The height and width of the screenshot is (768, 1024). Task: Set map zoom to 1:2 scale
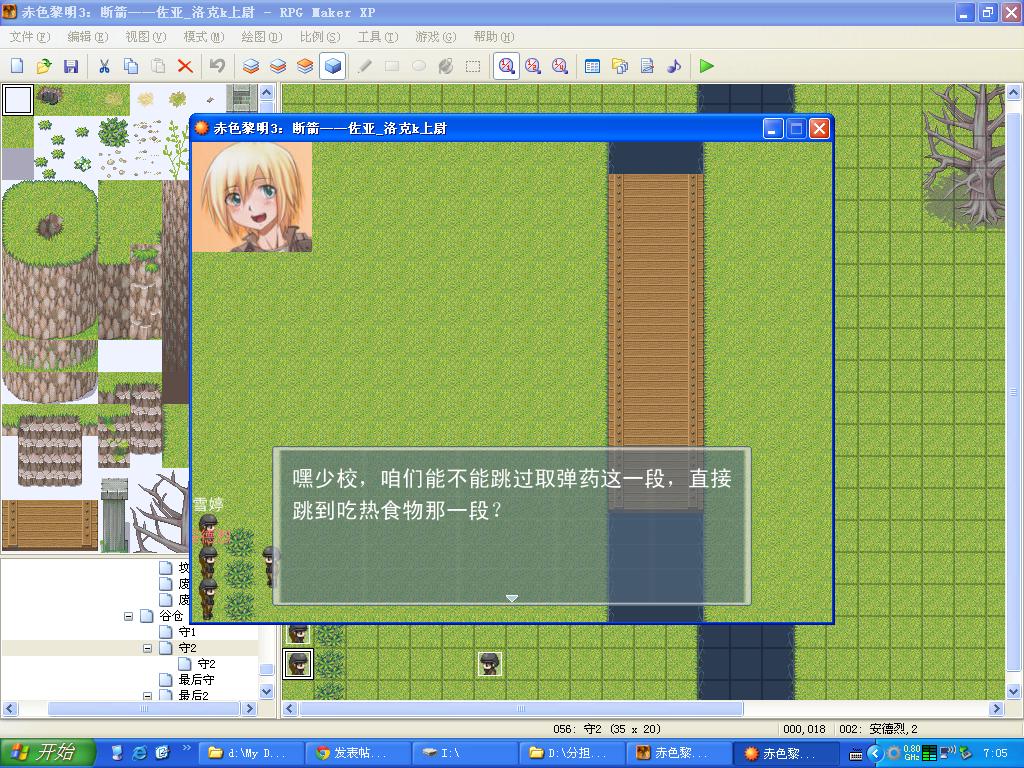coord(533,66)
